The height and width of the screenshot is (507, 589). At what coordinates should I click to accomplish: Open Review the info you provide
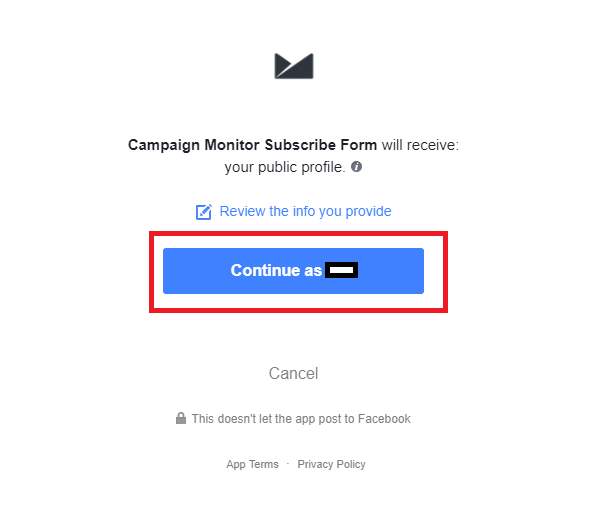tap(305, 211)
